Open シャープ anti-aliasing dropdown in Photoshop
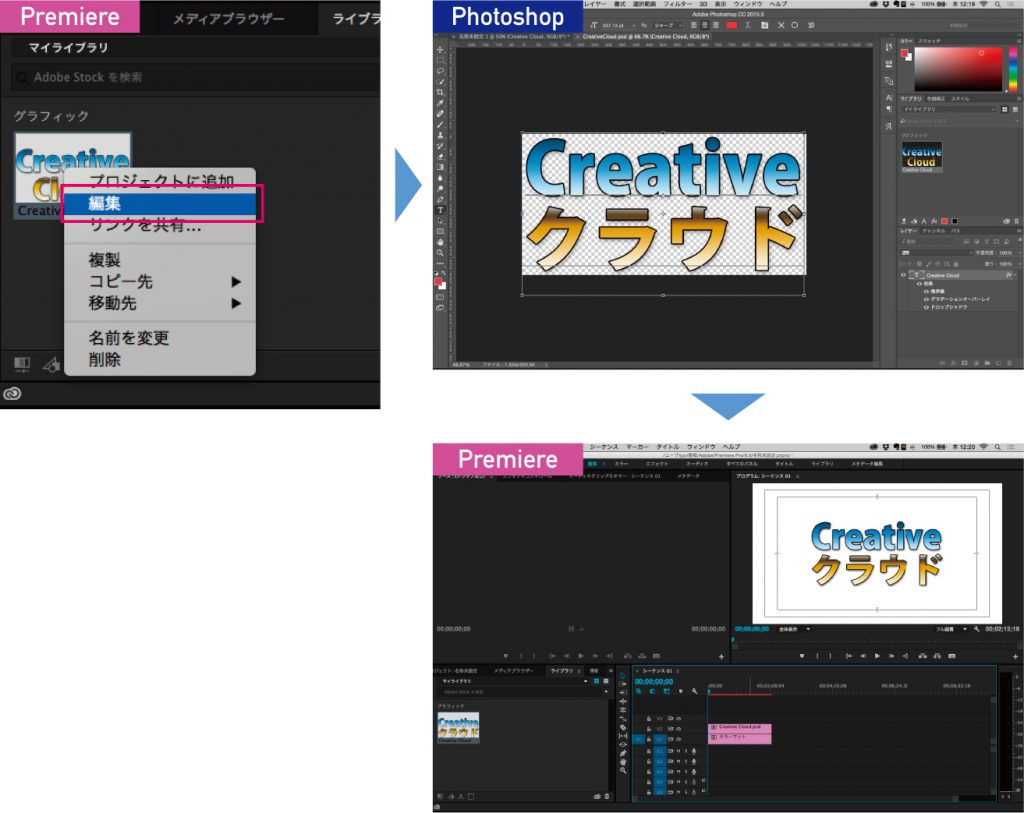Screen dimensions: 1024x813 tap(668, 25)
